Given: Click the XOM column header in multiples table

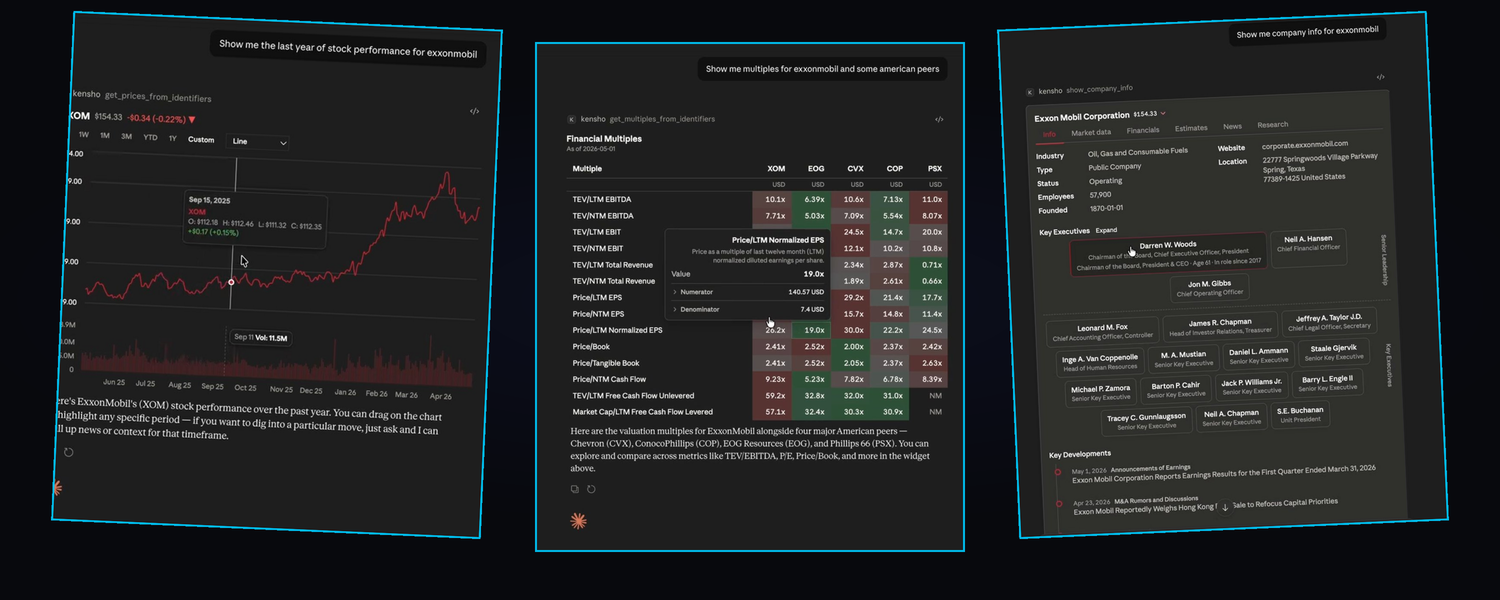Looking at the screenshot, I should (x=776, y=169).
